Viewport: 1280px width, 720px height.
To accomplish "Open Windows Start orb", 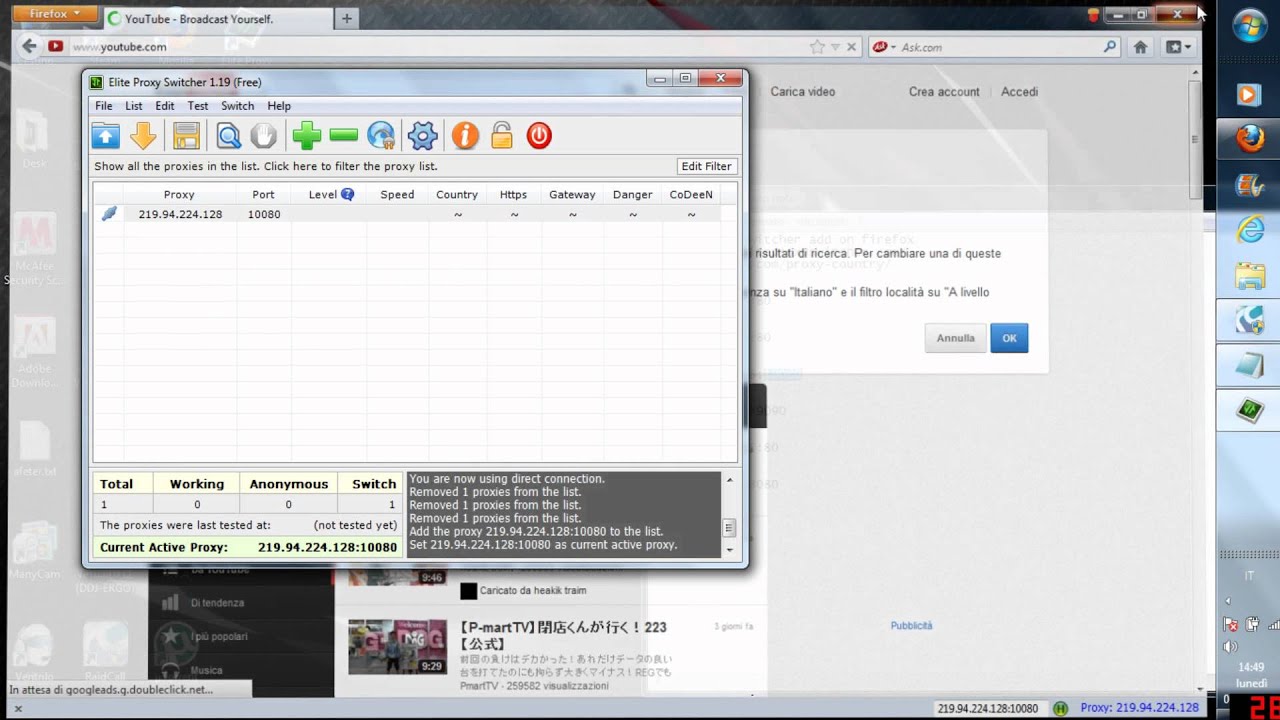I will pyautogui.click(x=1250, y=27).
